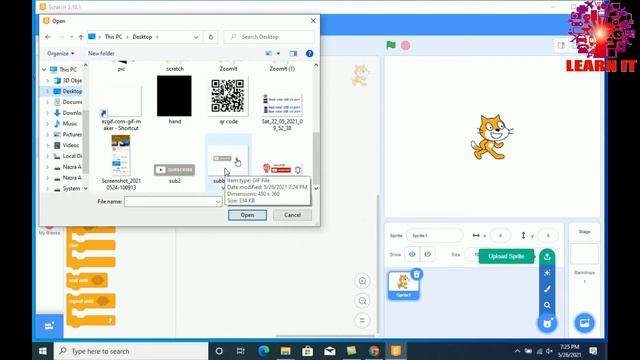Screen dimensions: 640x360
Task: Show the sprite using the eye icon
Action: pyautogui.click(x=412, y=254)
